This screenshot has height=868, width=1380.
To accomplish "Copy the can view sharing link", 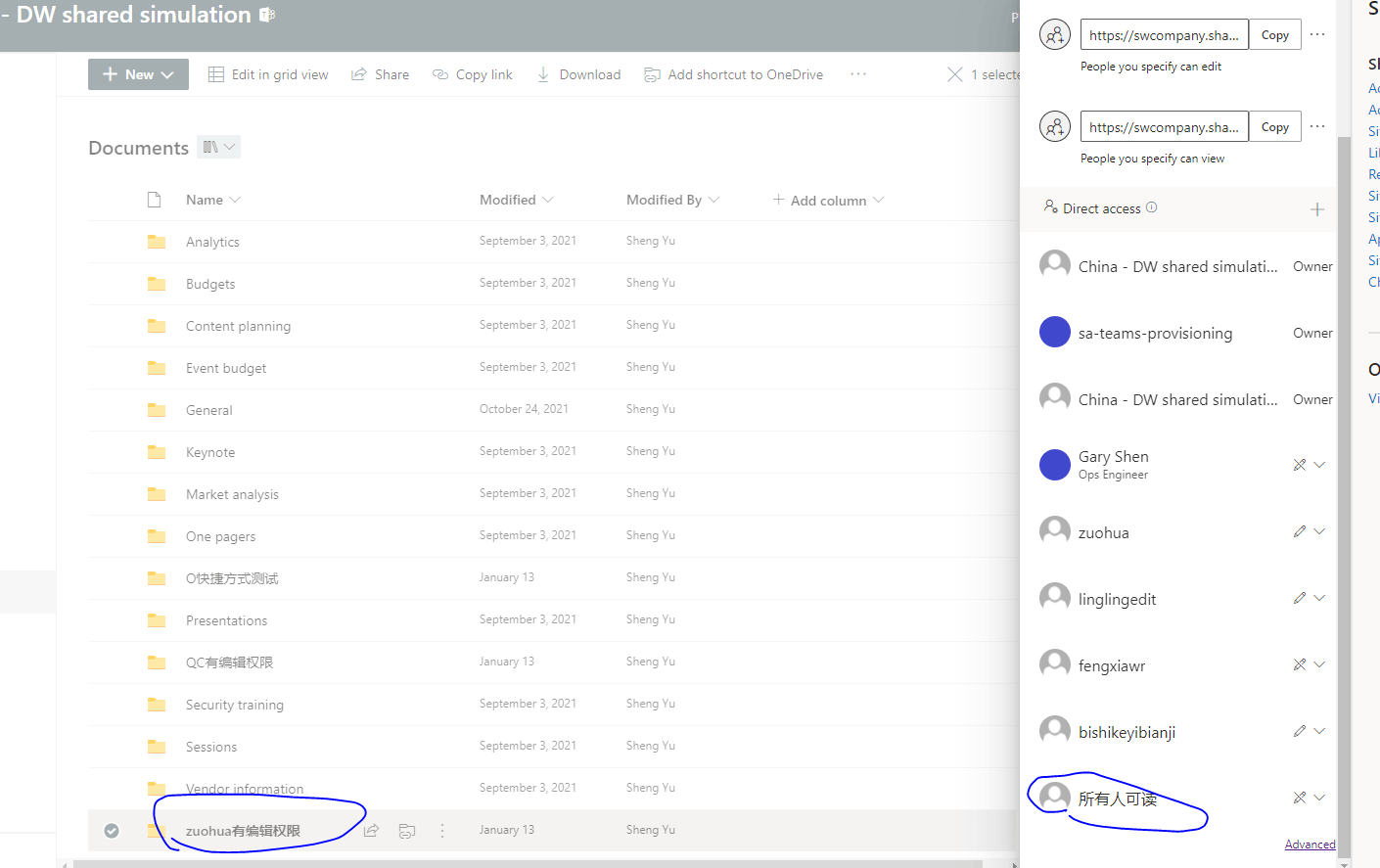I will [x=1274, y=127].
